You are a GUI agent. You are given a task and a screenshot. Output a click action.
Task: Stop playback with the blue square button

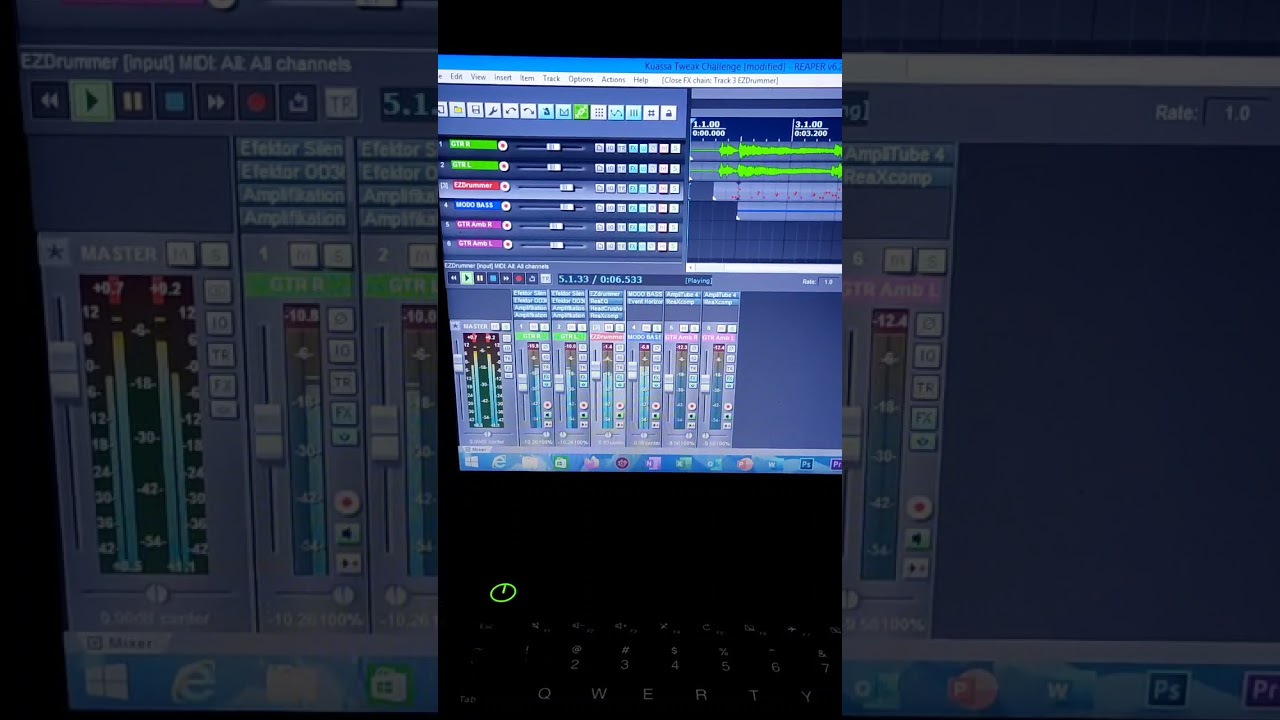point(493,278)
